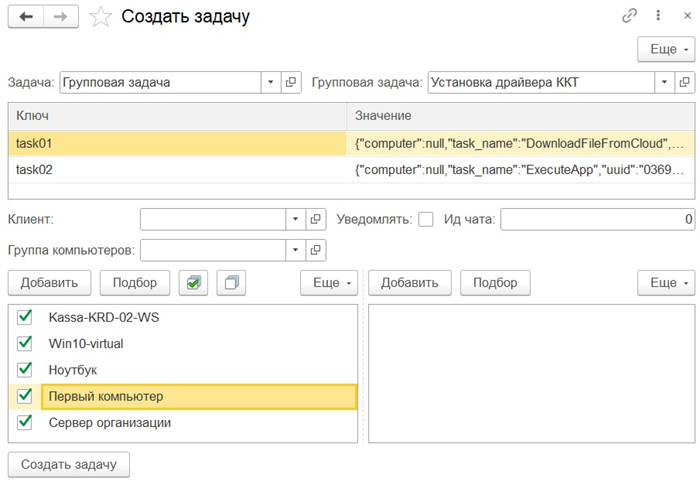
Task: Click the forward navigation arrow
Action: tap(60, 17)
